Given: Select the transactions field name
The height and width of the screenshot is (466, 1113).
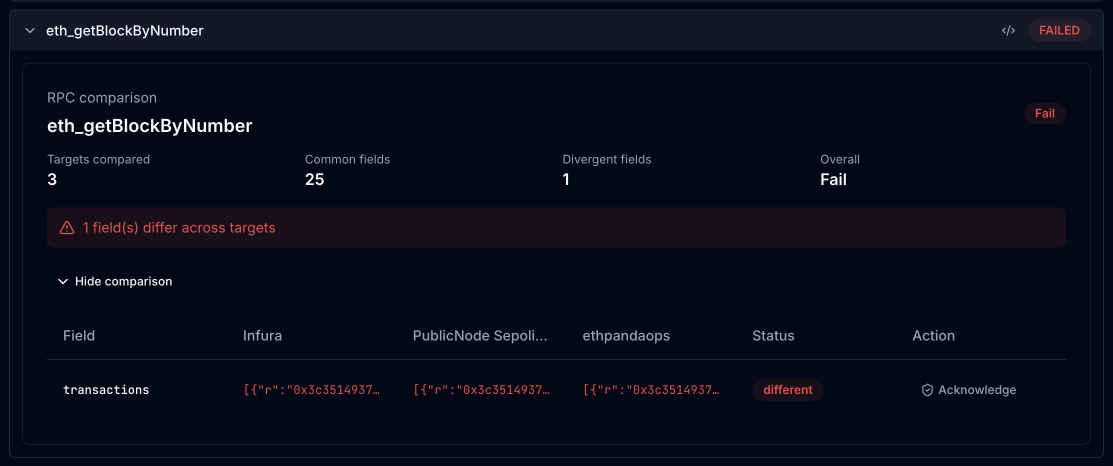Looking at the screenshot, I should pyautogui.click(x=106, y=390).
